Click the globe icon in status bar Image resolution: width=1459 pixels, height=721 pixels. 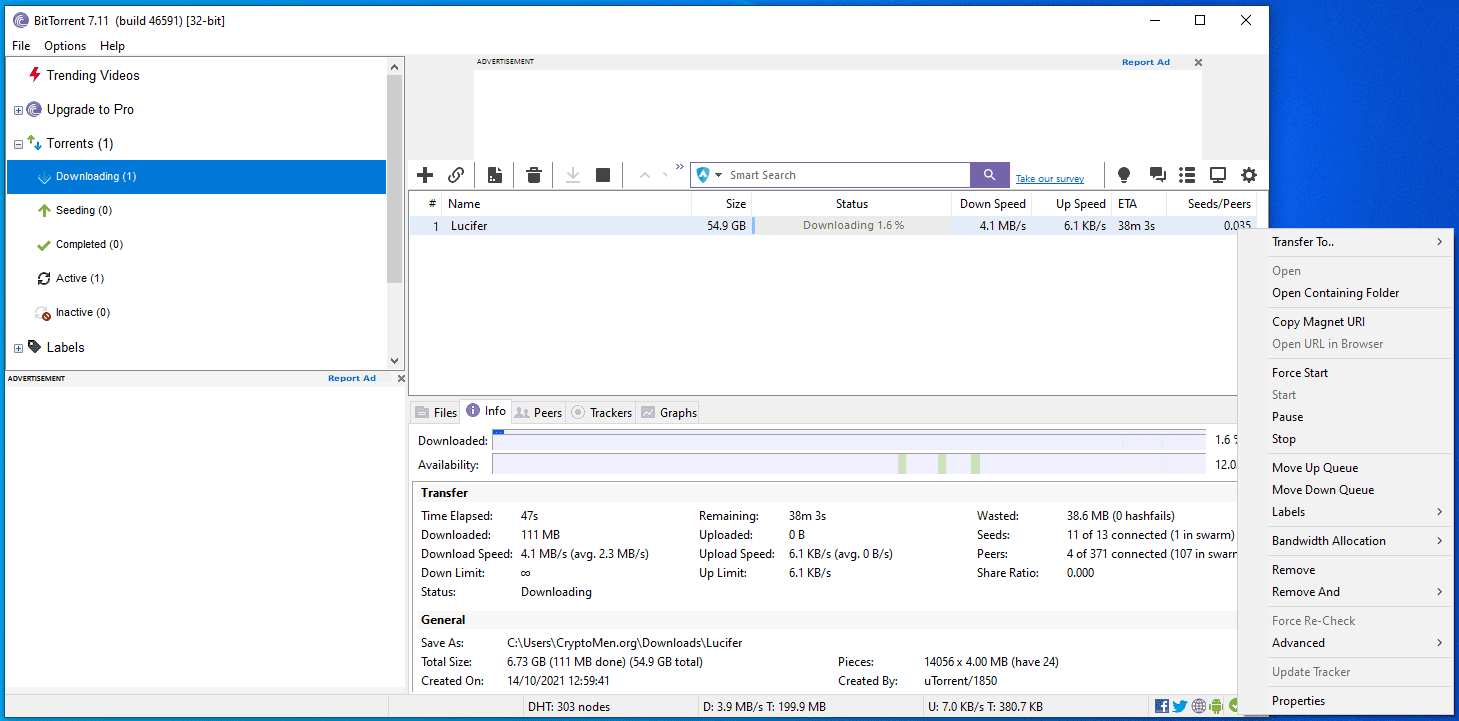point(1198,706)
